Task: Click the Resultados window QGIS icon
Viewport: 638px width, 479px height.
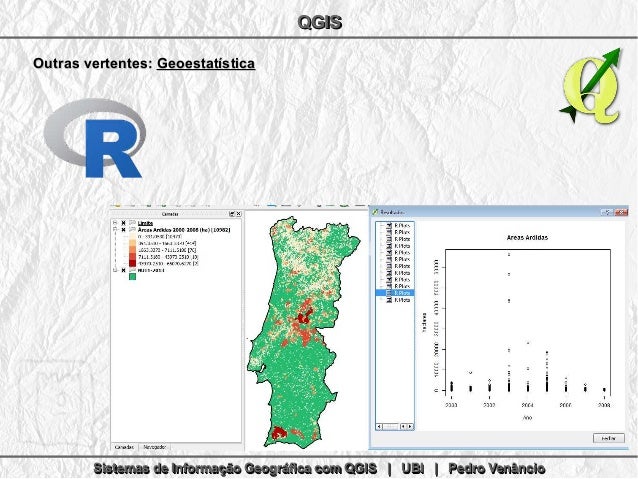Action: [375, 212]
